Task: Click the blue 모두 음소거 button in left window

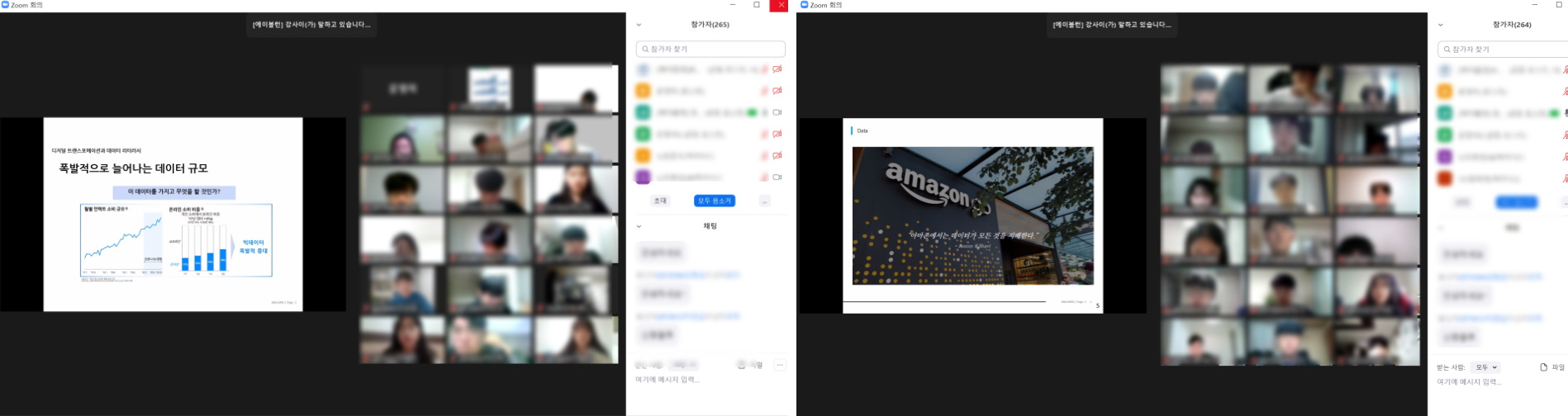Action: (x=715, y=201)
